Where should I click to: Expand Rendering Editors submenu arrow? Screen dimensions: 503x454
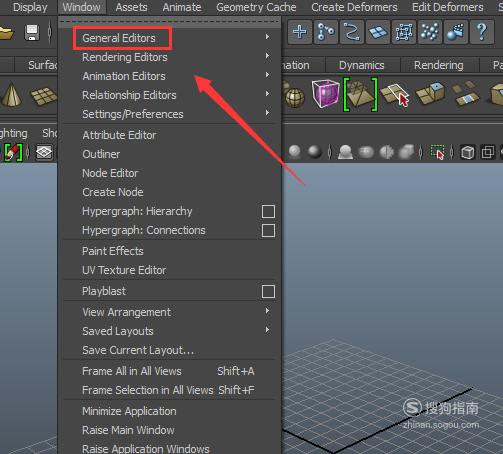267,56
